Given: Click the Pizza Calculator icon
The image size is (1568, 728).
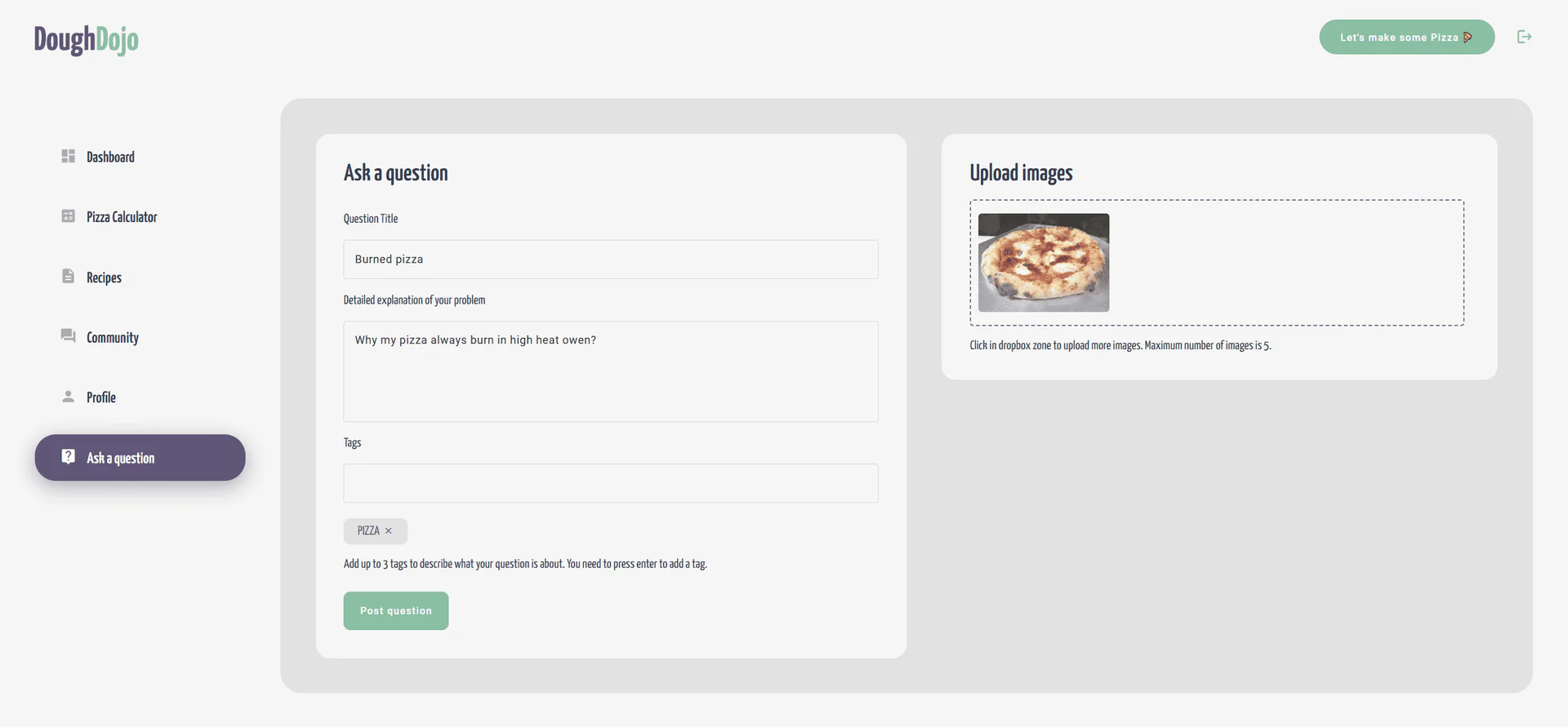Looking at the screenshot, I should [69, 216].
